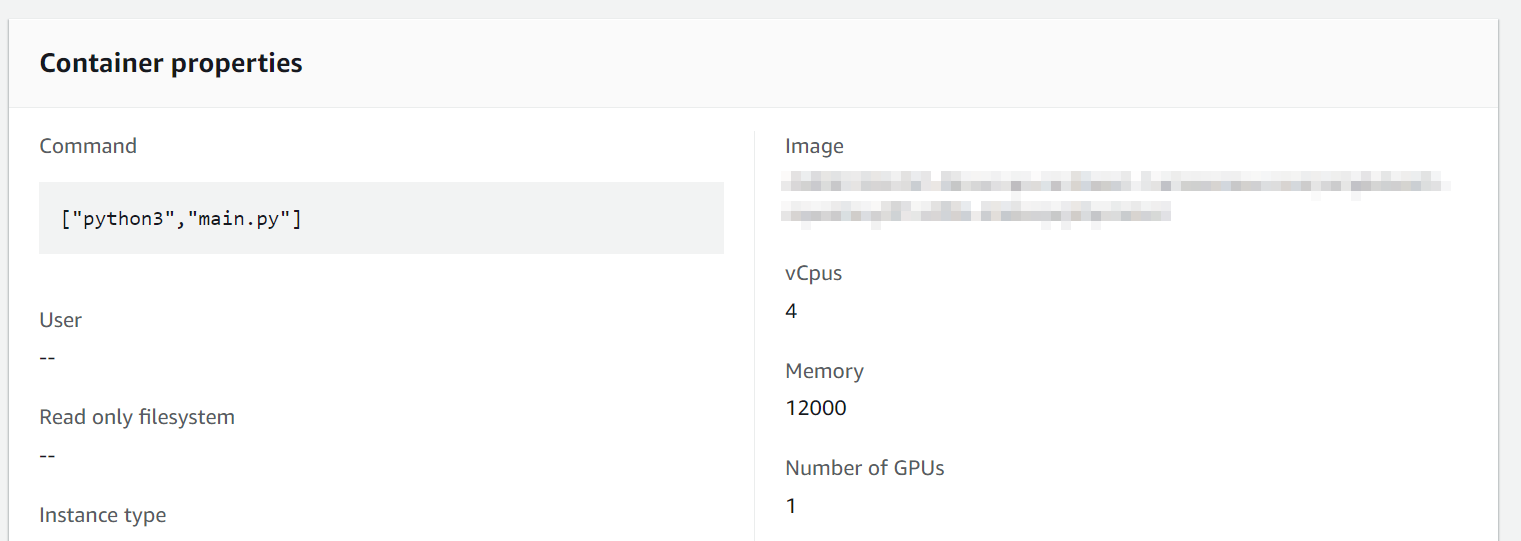Click the User field label
This screenshot has height=541, width=1521.
(60, 320)
